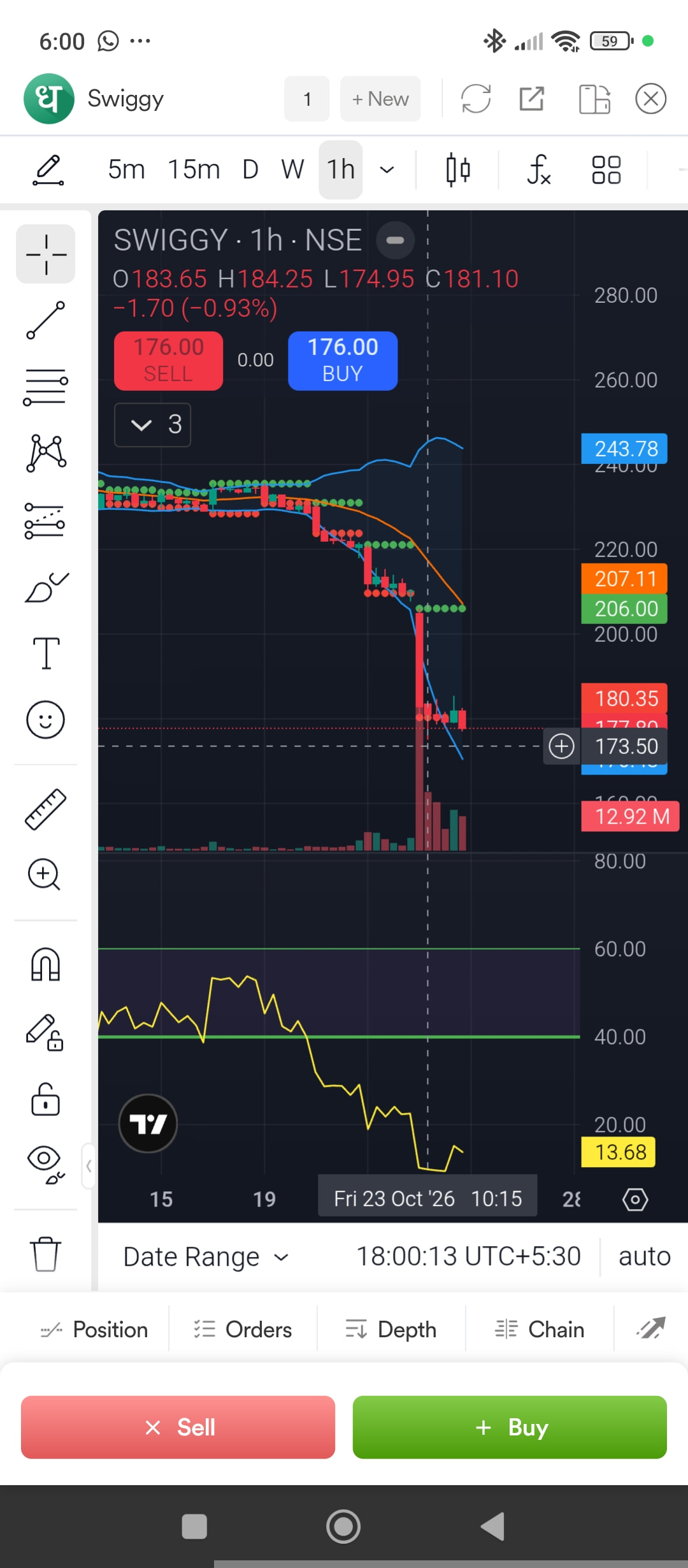Tap the blue 176.00 BUY button
The width and height of the screenshot is (688, 1568).
pyautogui.click(x=343, y=361)
